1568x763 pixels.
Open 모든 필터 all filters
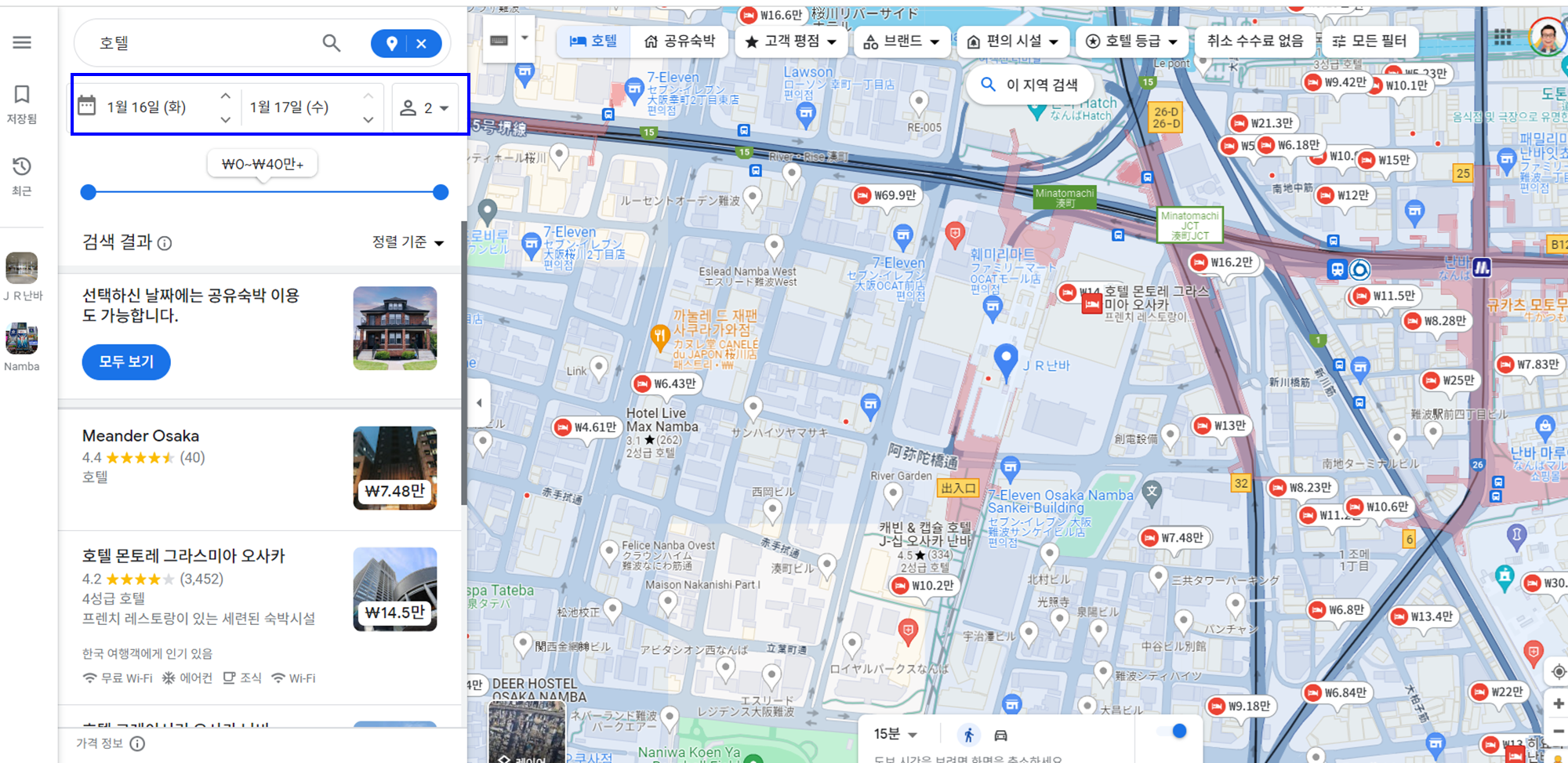(1370, 41)
